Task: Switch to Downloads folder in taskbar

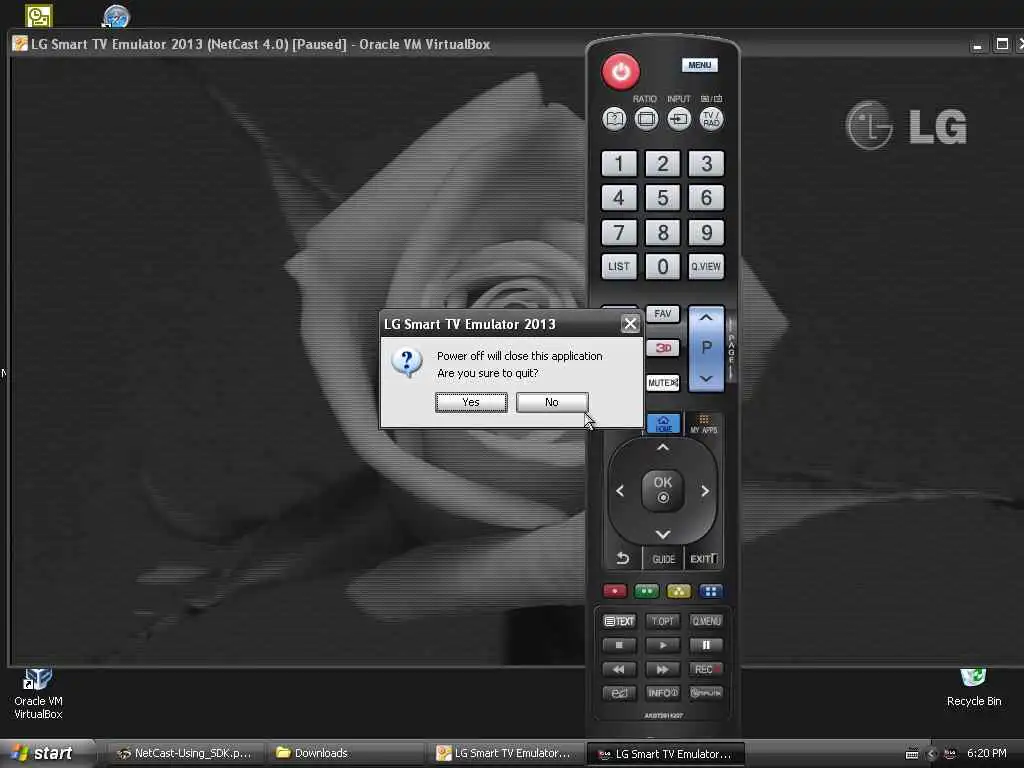Action: [x=346, y=754]
